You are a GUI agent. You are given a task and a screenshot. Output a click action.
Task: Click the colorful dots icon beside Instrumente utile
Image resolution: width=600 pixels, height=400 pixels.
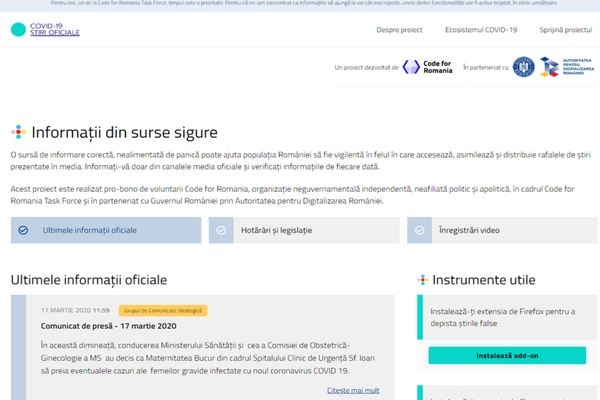coord(423,280)
